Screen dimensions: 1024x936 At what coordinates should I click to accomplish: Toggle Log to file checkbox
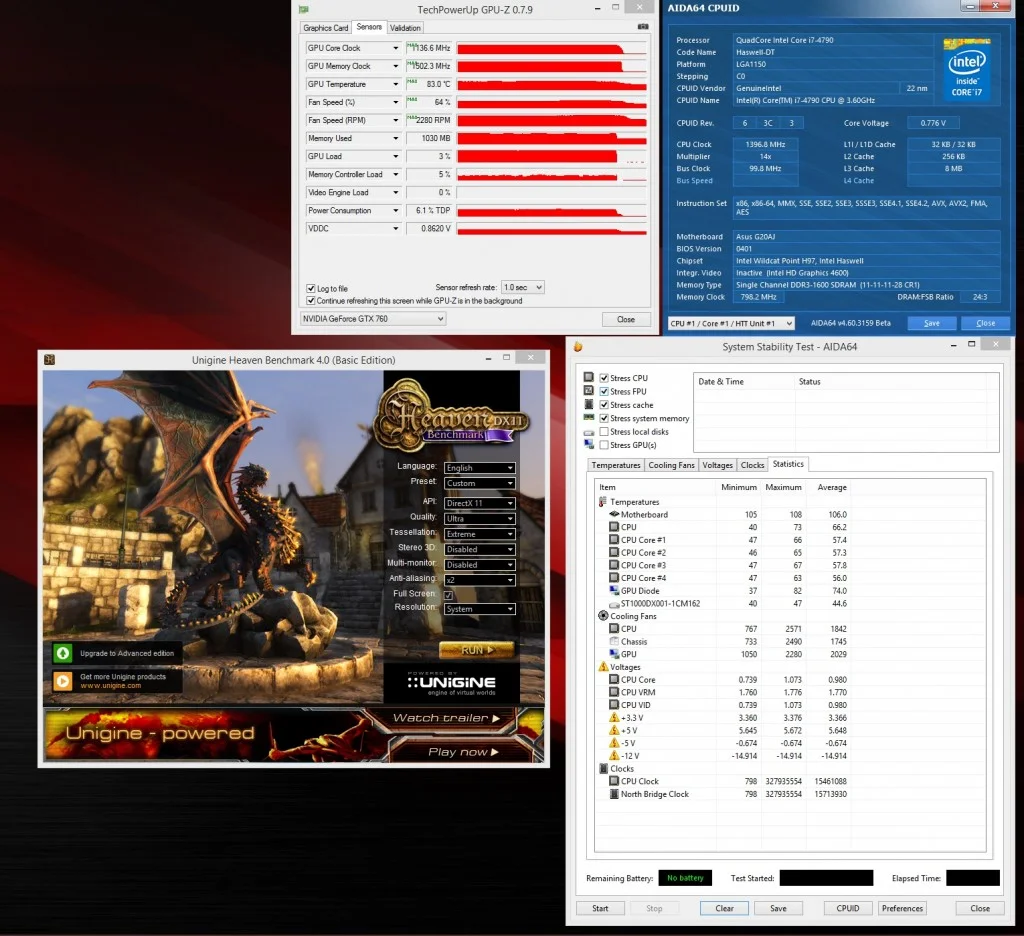click(x=311, y=288)
